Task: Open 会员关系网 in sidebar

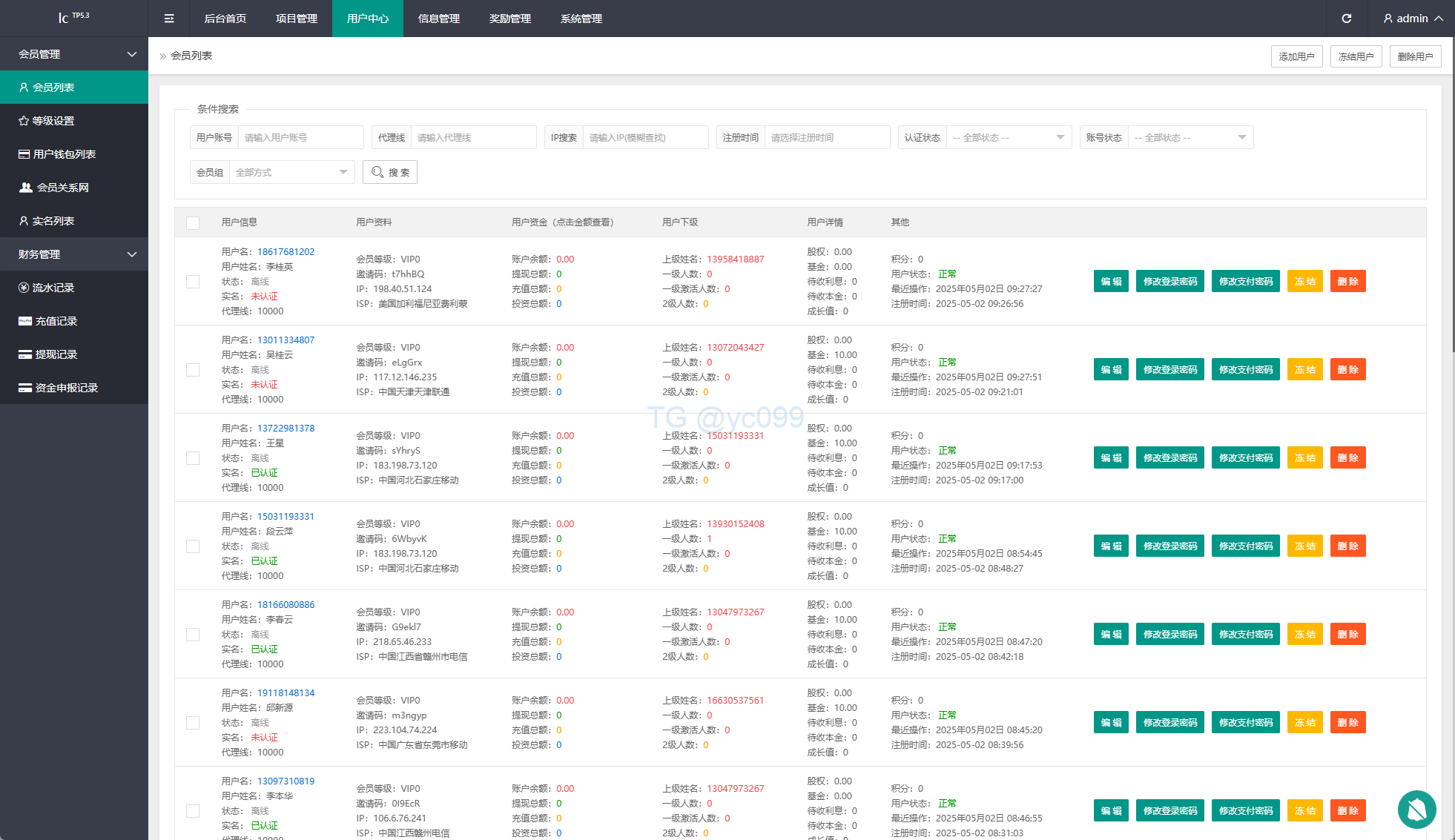Action: pos(62,188)
